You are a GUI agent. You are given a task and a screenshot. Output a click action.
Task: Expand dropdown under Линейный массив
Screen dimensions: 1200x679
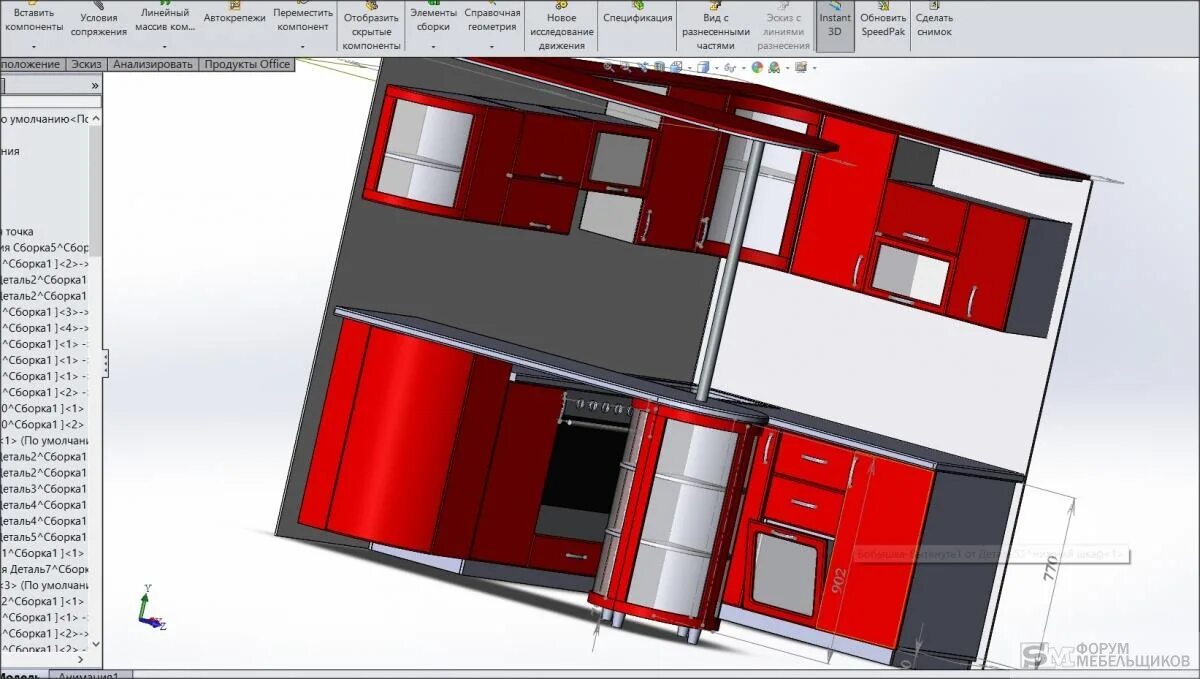click(x=165, y=46)
